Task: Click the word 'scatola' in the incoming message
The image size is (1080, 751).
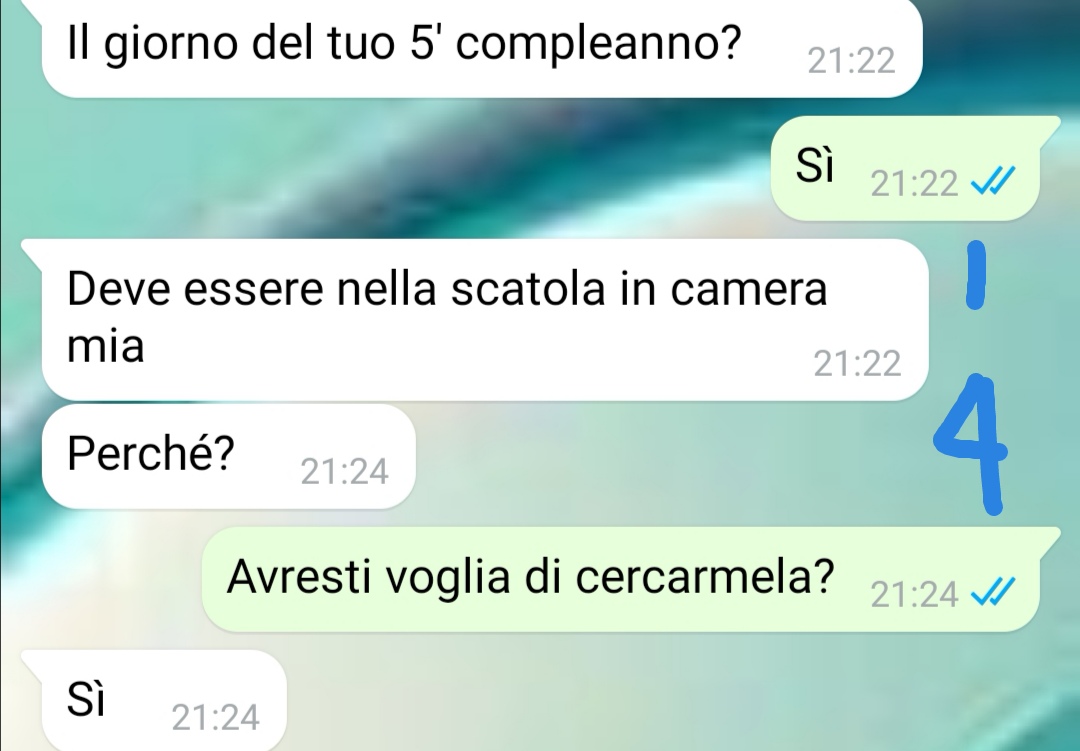Action: click(x=528, y=289)
